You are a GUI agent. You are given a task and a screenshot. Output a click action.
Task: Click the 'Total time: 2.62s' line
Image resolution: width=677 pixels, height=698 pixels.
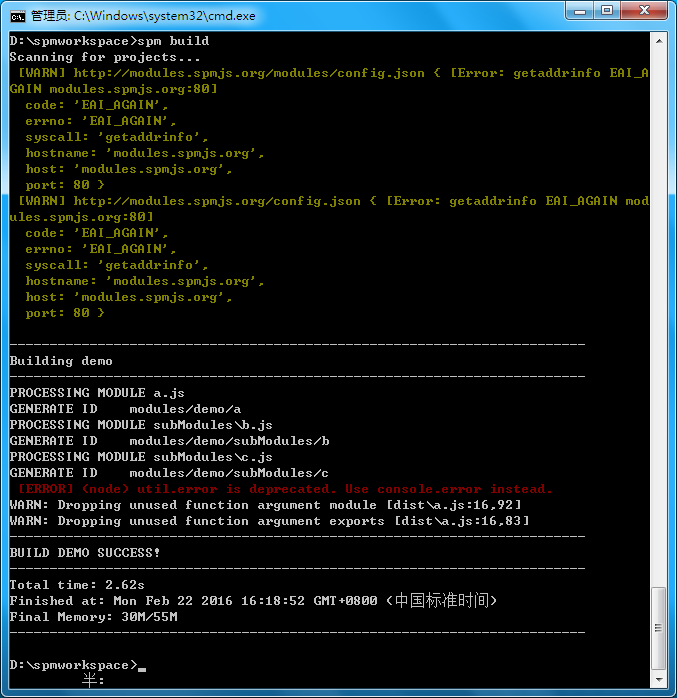pos(77,585)
